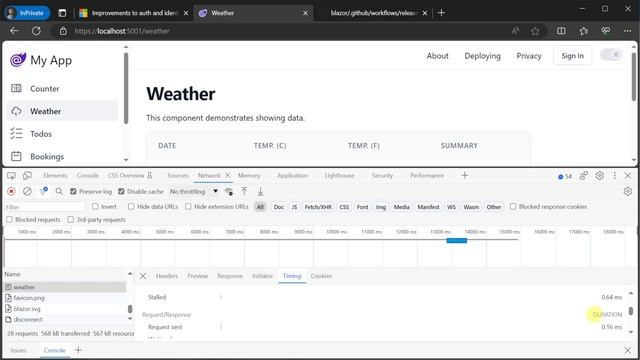Screen dimensions: 640x360
Task: Select the blazor.svg request
Action: [x=65, y=309]
